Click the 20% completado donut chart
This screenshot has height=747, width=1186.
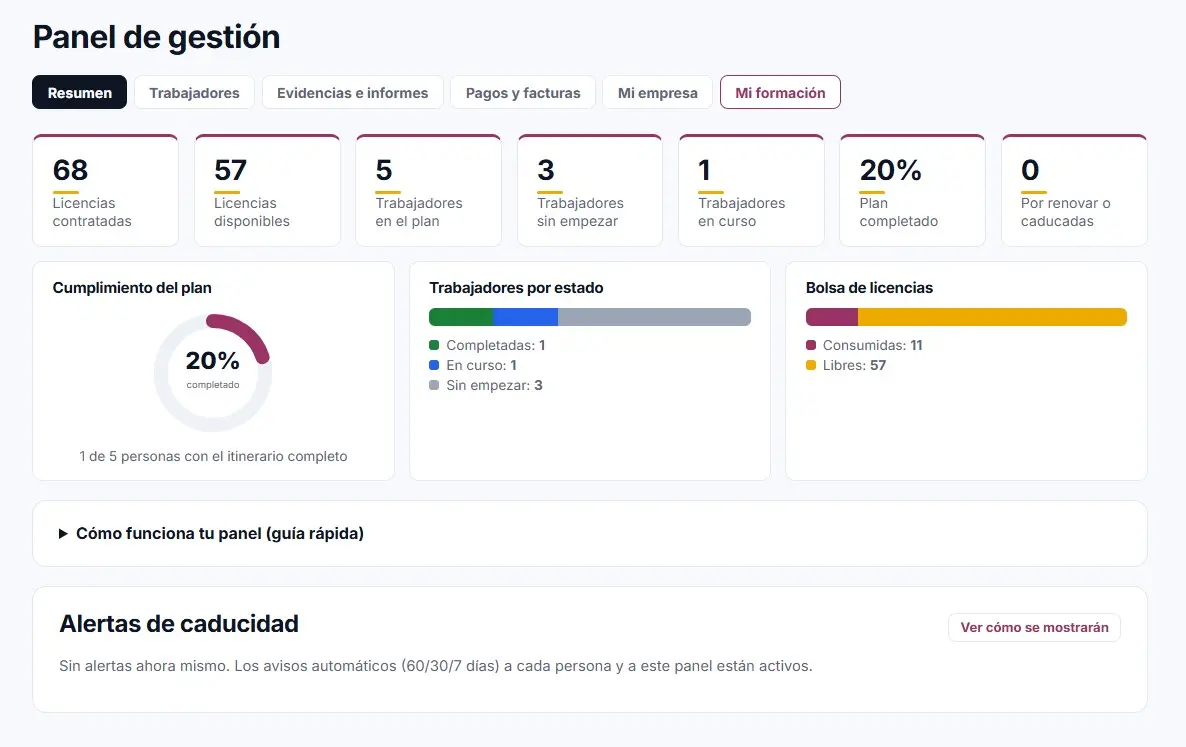tap(213, 373)
